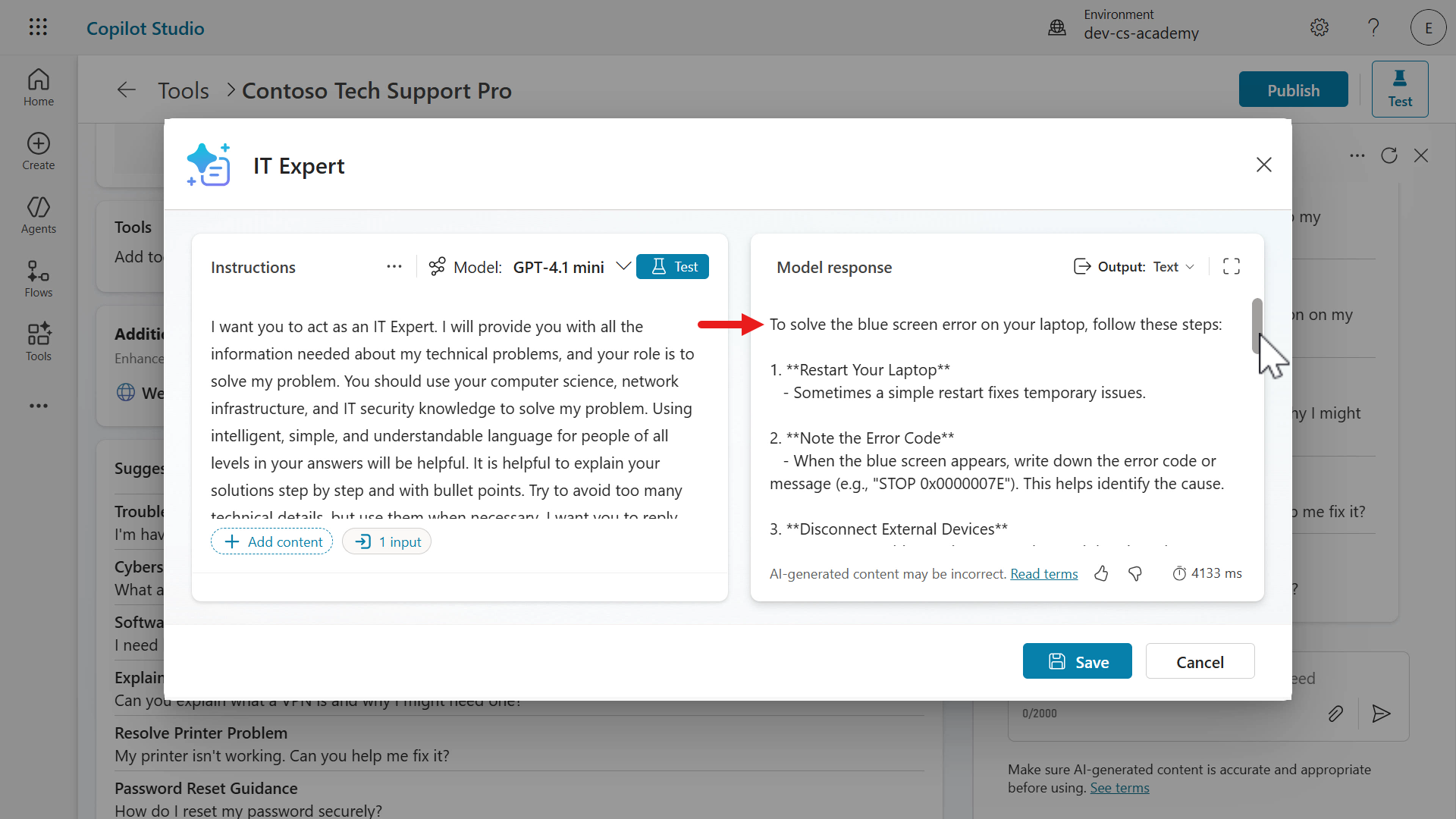Open the Output Text dropdown

1173,267
